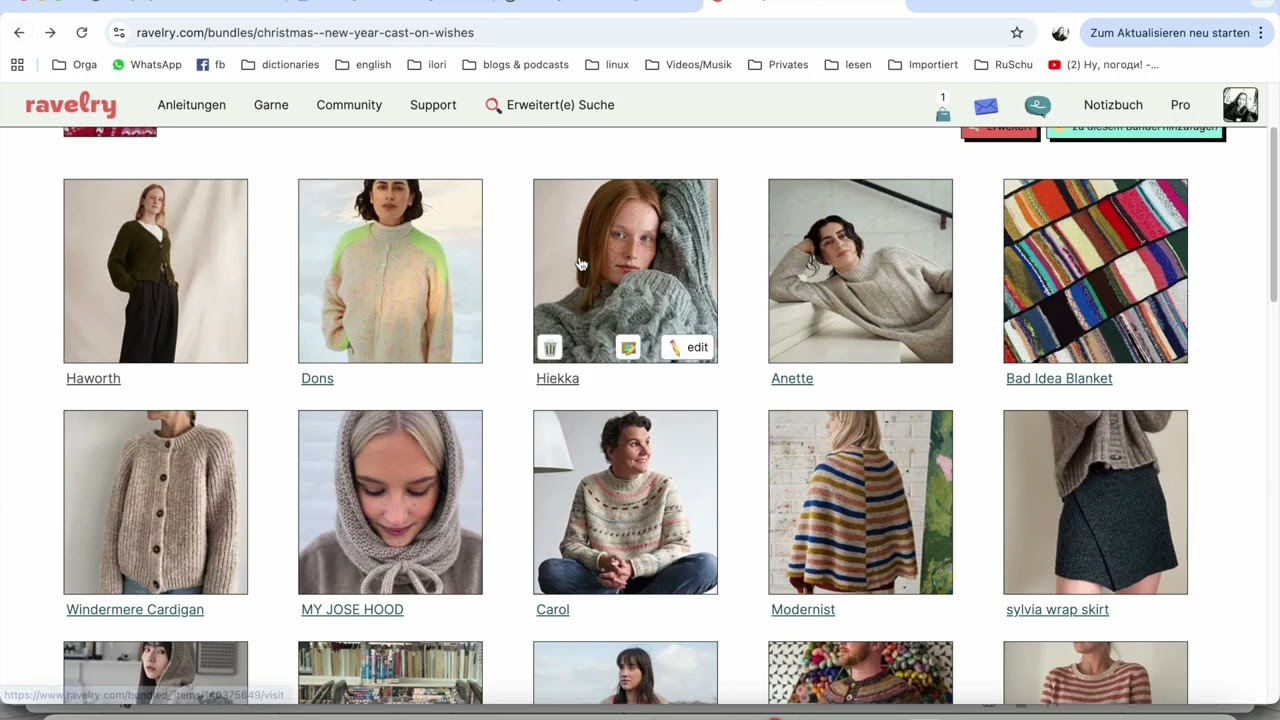The image size is (1280, 720).
Task: Click the edit button on Hiekka
Action: click(x=688, y=347)
